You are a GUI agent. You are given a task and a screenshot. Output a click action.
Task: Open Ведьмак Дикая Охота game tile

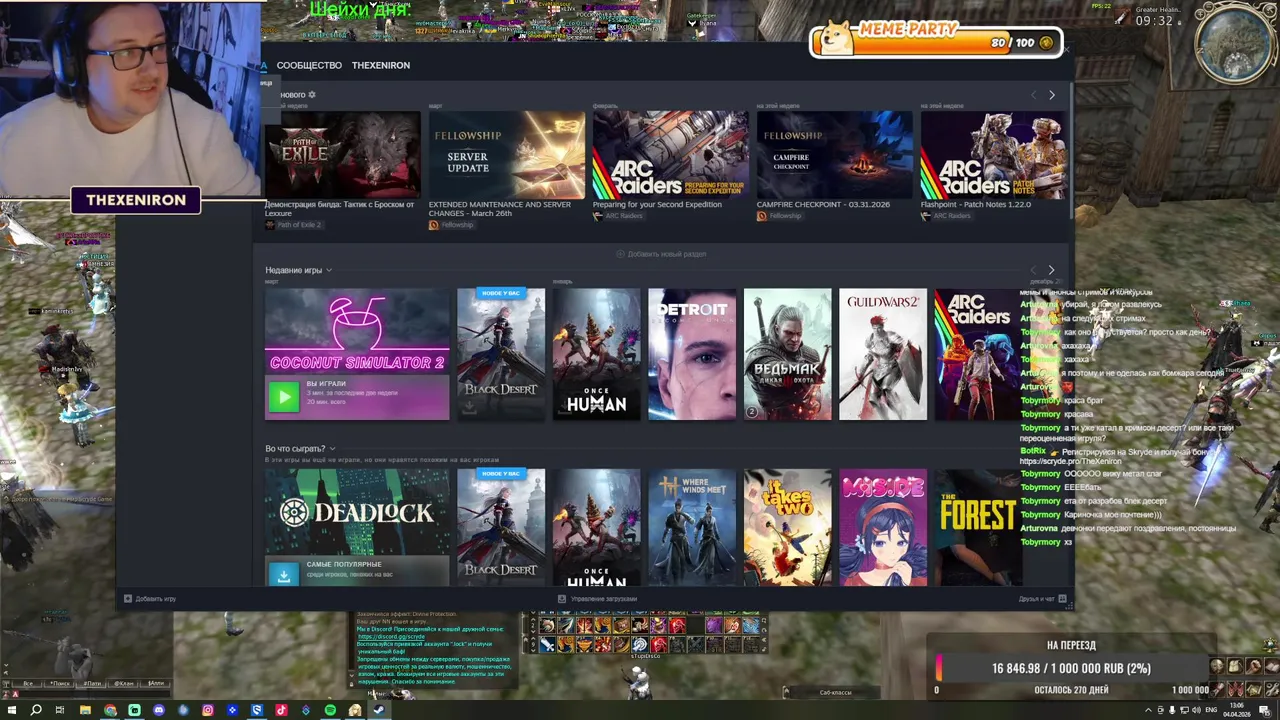(788, 354)
